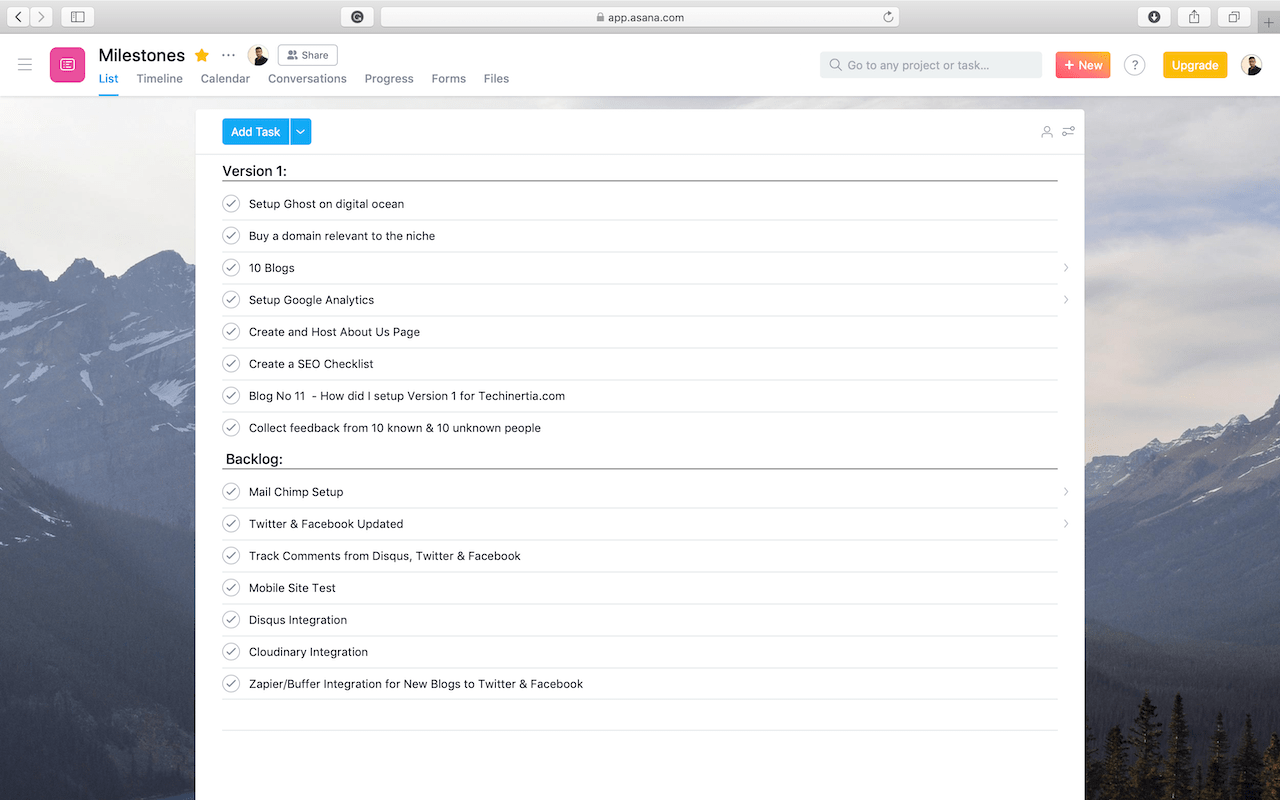
Task: Open 'Track Comments from Disqus' task text
Action: coord(385,556)
